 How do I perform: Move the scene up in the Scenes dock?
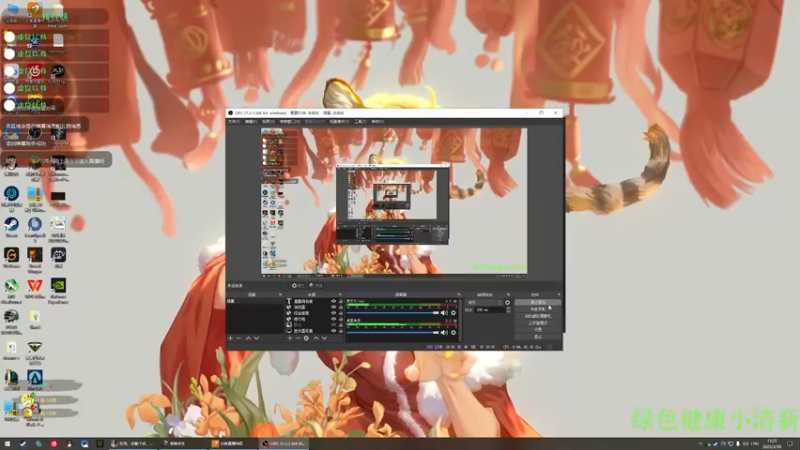tap(248, 338)
